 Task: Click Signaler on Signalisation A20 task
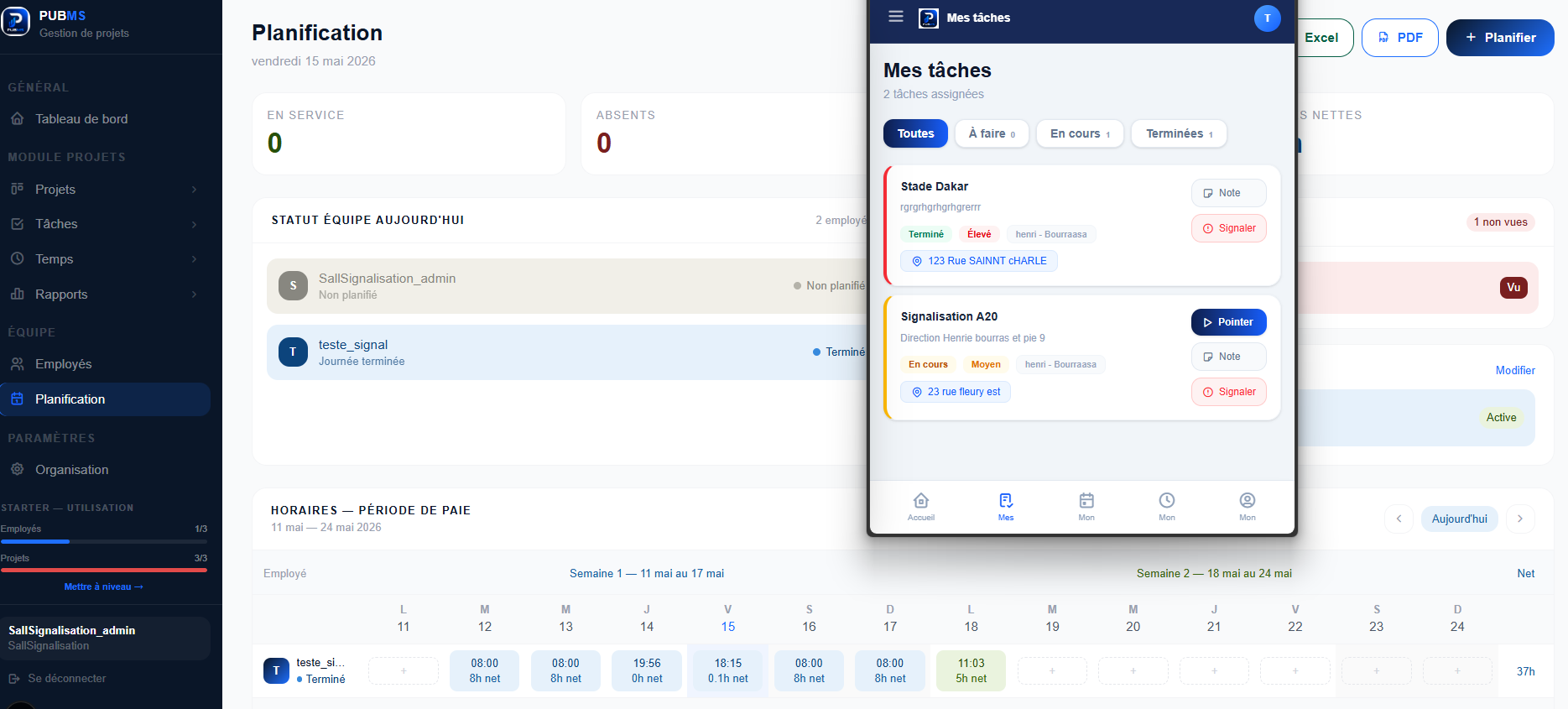[1228, 392]
